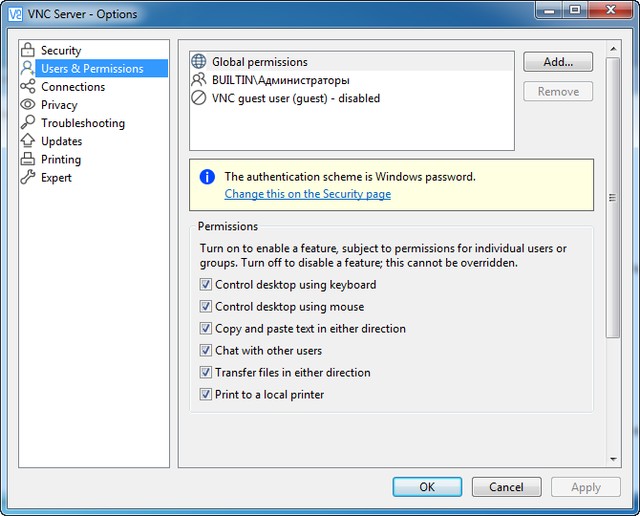This screenshot has width=640, height=516.
Task: Open the Printing page
Action: [61, 159]
